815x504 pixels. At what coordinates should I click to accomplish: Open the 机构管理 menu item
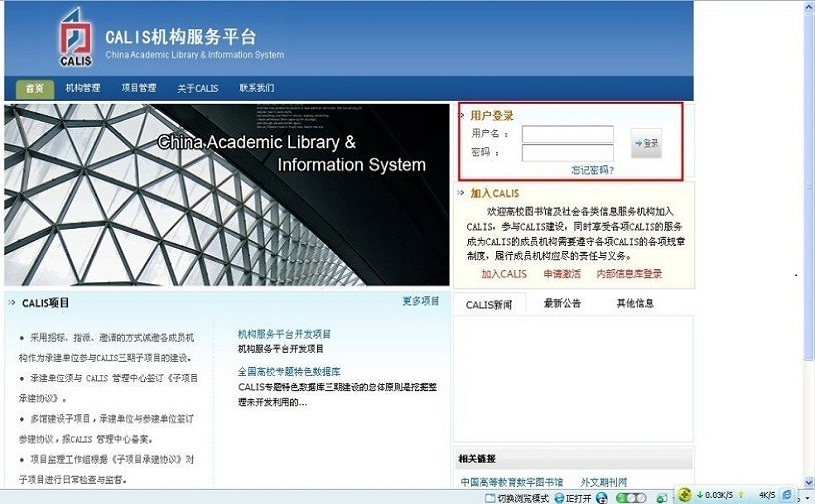click(83, 88)
